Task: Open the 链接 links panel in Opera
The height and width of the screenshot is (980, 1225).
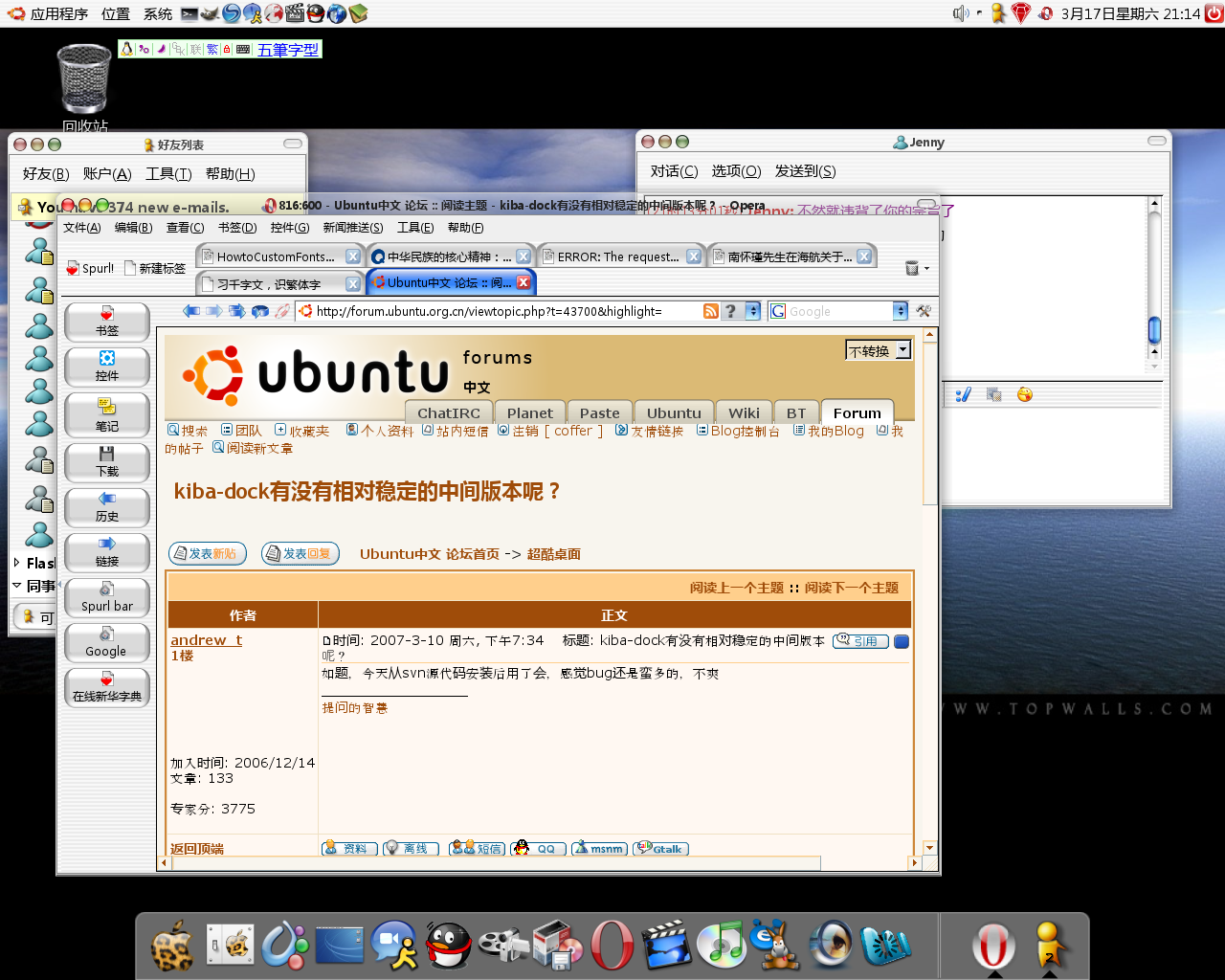Action: pos(107,552)
